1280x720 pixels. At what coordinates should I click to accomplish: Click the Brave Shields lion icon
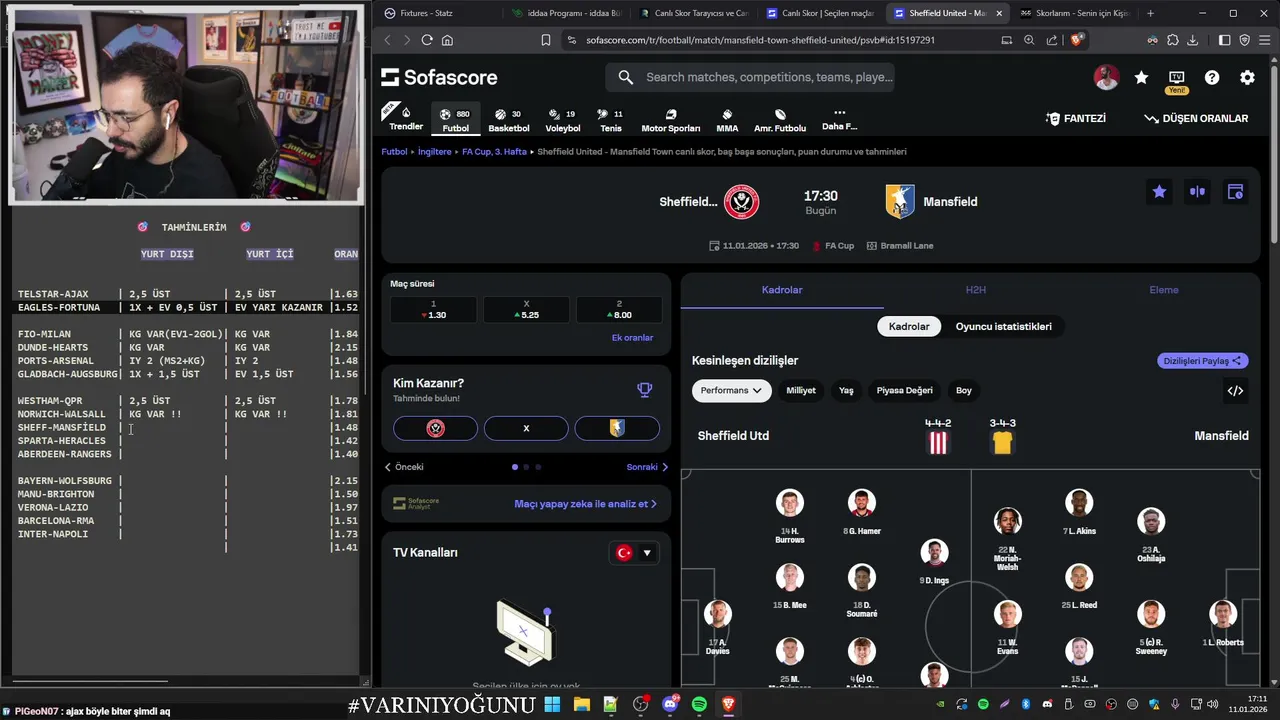tap(1077, 40)
